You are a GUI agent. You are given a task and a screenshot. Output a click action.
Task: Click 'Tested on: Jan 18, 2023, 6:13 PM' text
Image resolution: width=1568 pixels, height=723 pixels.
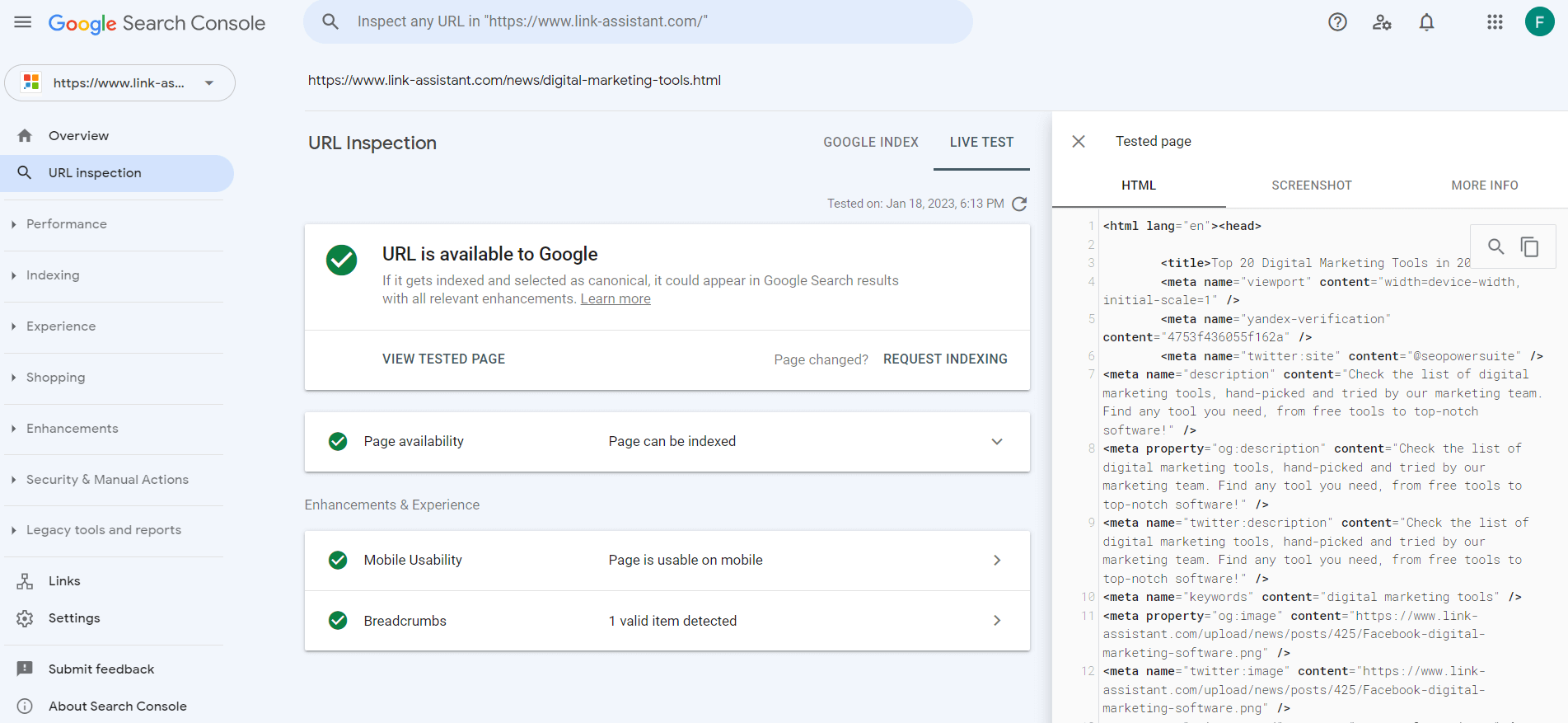pyautogui.click(x=915, y=204)
